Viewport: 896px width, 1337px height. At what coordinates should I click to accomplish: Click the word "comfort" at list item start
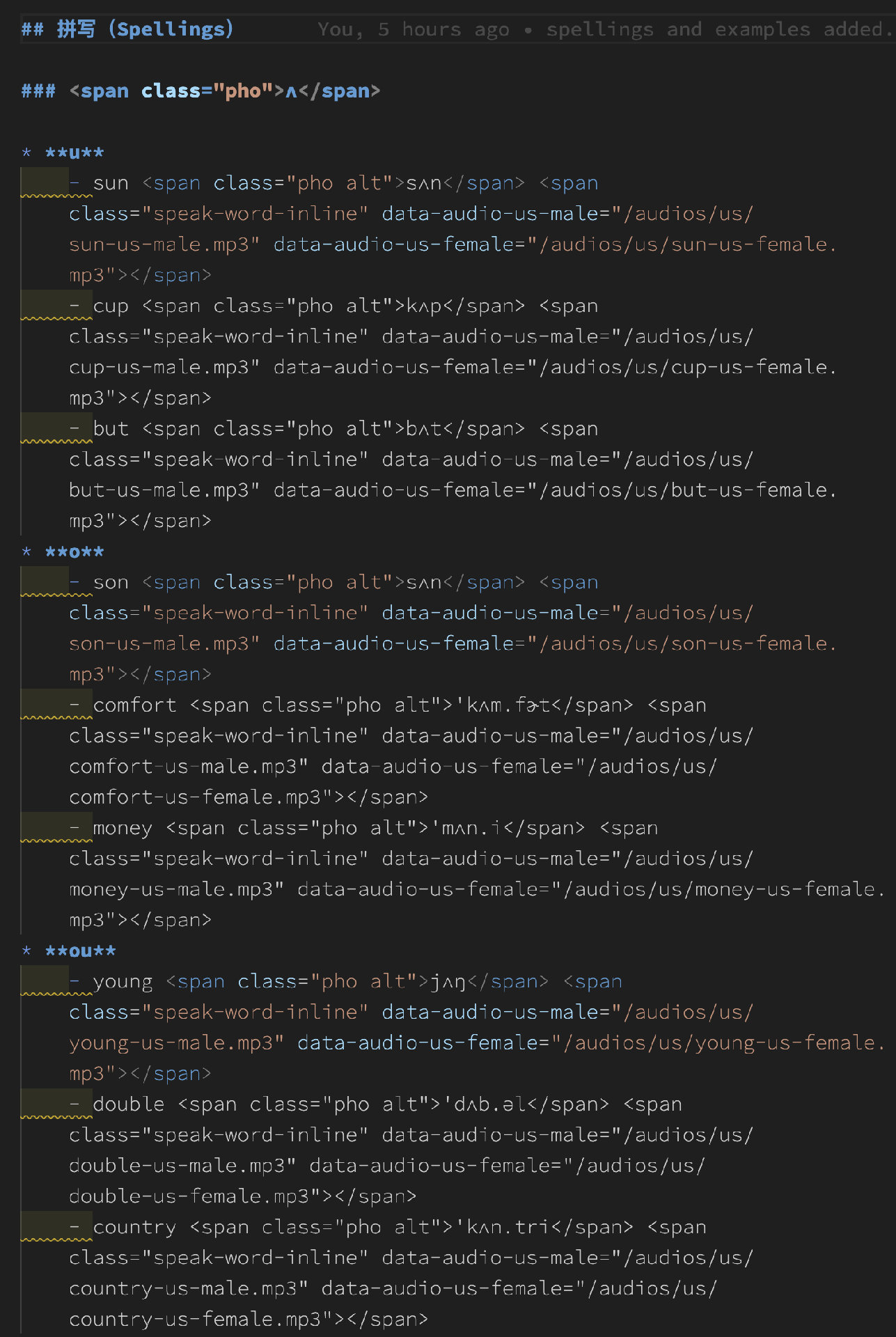point(134,705)
